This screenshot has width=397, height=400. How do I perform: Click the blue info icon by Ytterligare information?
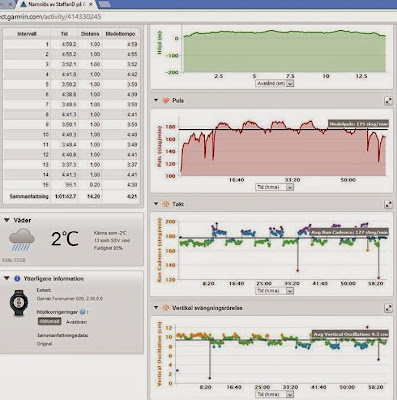(x=17, y=279)
